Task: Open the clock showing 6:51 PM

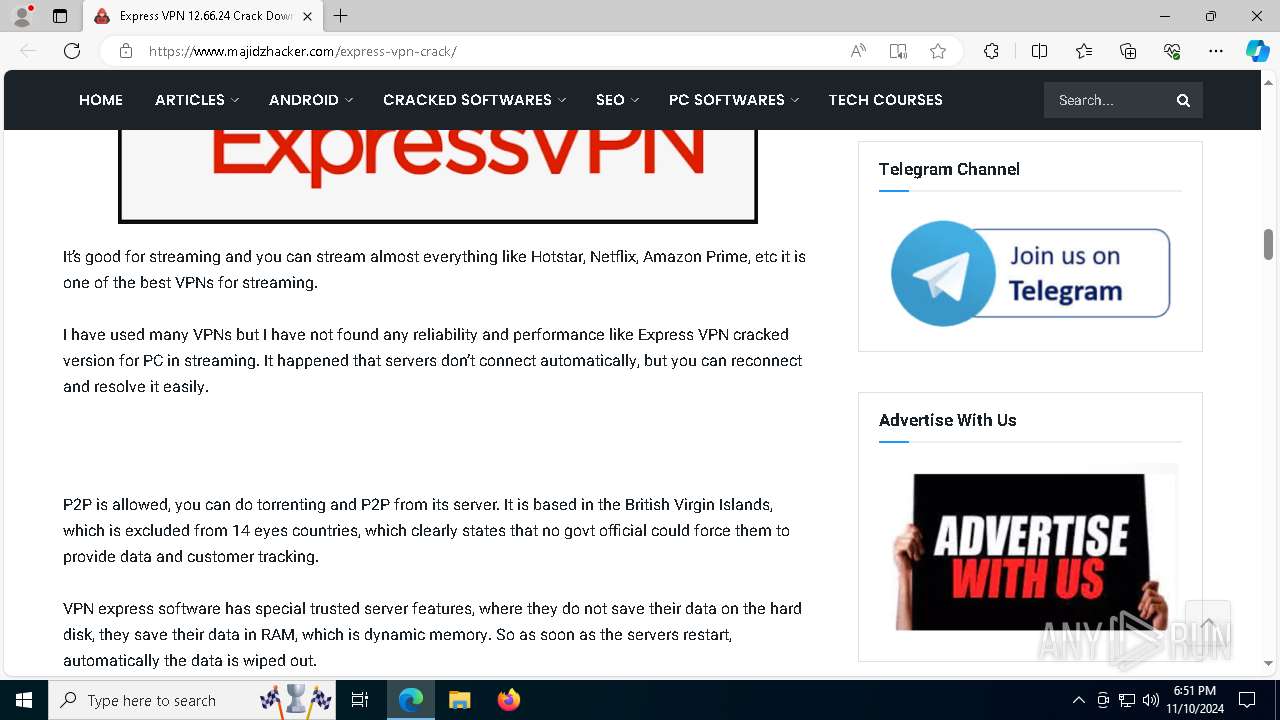Action: (x=1195, y=700)
